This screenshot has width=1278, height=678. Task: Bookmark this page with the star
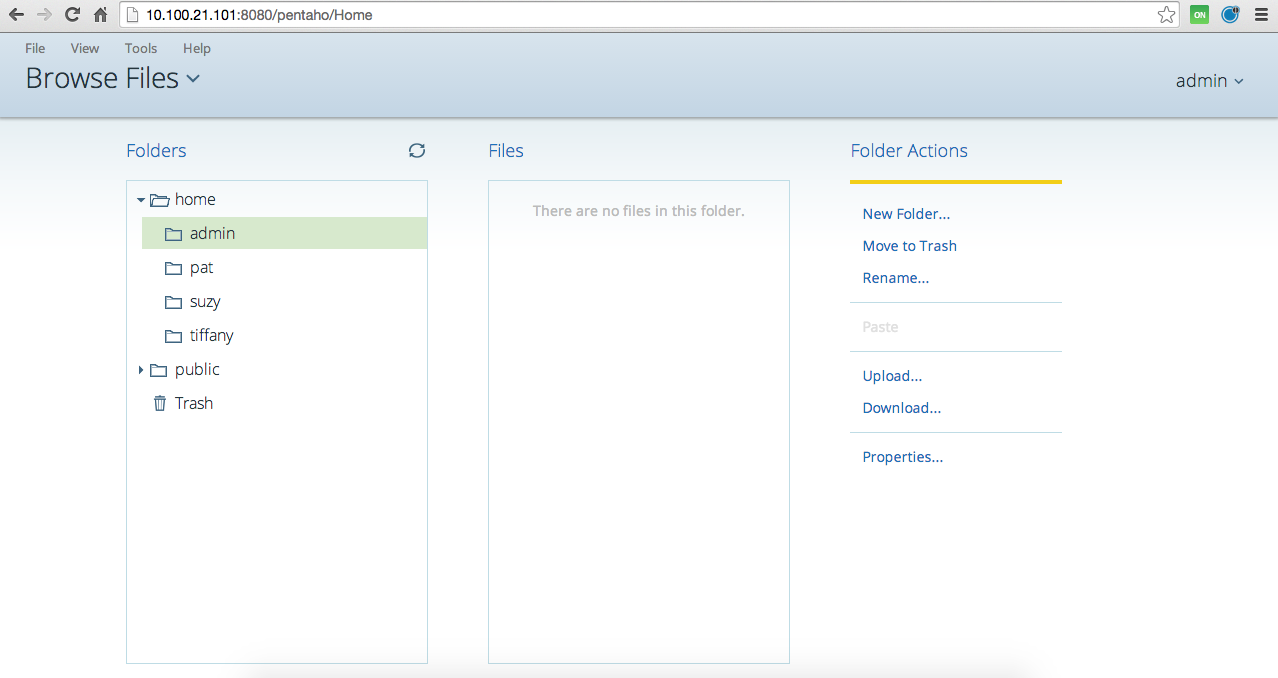click(x=1167, y=15)
